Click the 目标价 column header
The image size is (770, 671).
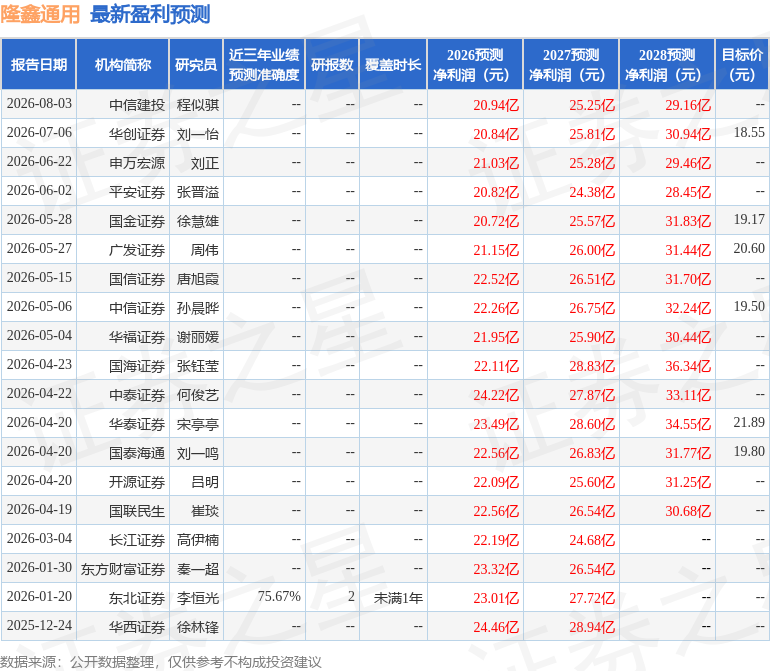click(x=742, y=65)
